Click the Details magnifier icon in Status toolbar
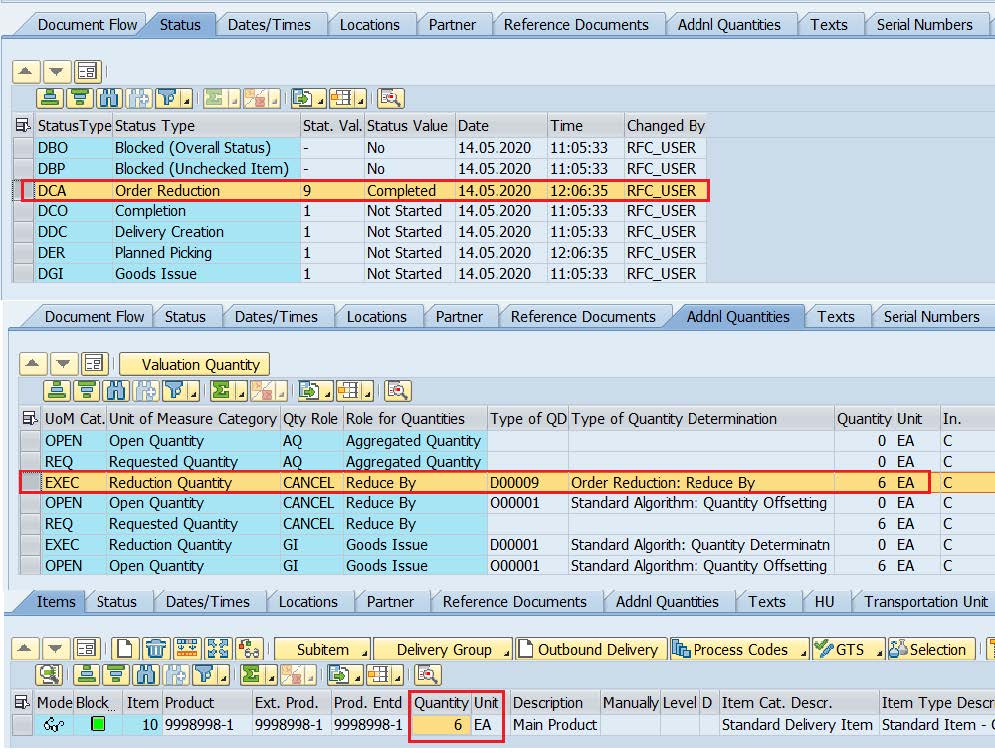The height and width of the screenshot is (754, 995). 389,98
